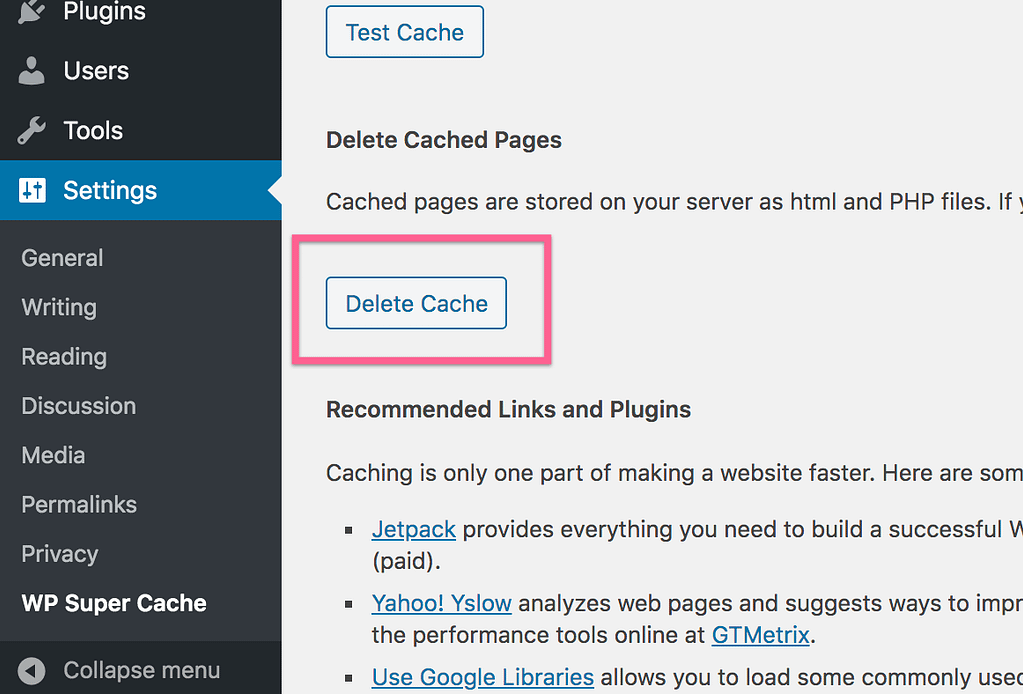The width and height of the screenshot is (1023, 694).
Task: Open the Jetpack link
Action: (x=413, y=529)
